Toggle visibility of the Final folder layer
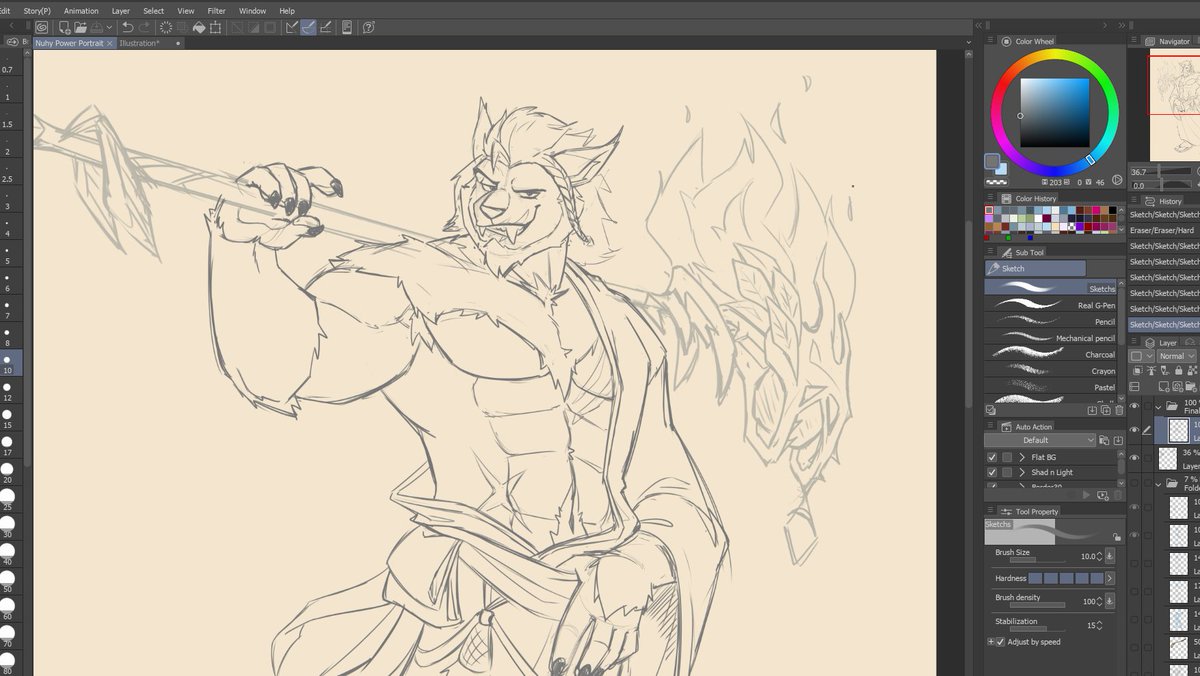1200x676 pixels. (x=1134, y=406)
